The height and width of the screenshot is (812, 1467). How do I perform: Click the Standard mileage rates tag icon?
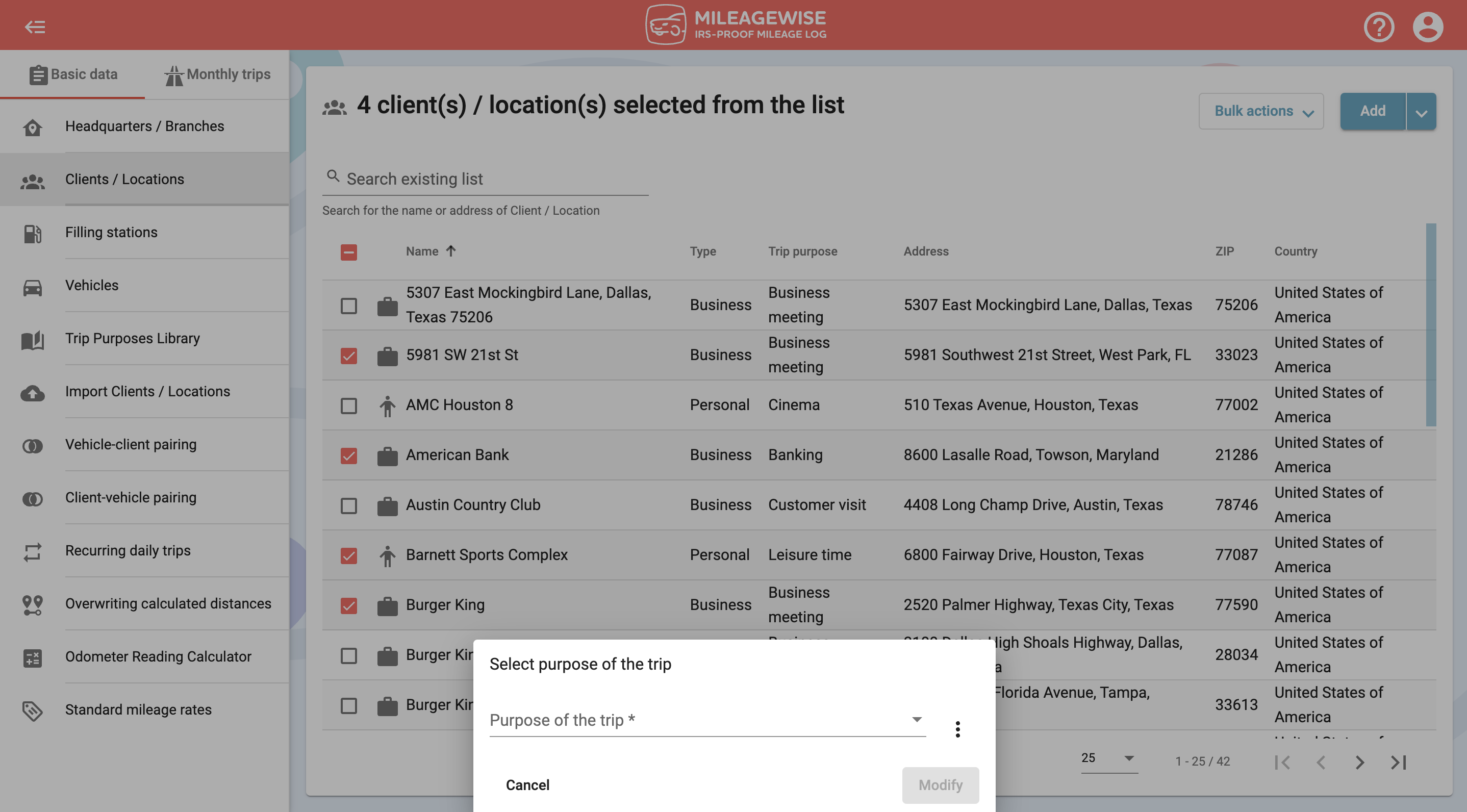point(33,710)
